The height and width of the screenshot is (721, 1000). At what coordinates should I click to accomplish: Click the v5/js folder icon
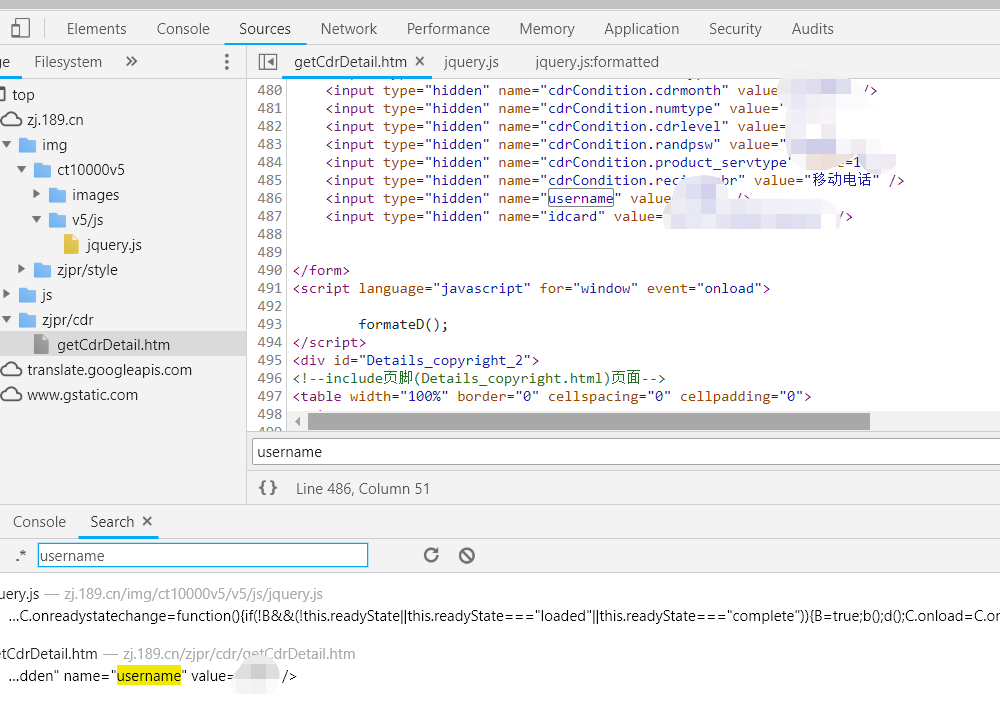[x=57, y=220]
